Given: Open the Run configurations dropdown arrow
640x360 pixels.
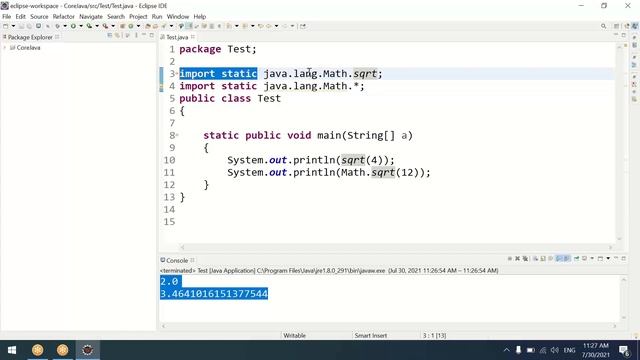Looking at the screenshot, I should 81,26.
